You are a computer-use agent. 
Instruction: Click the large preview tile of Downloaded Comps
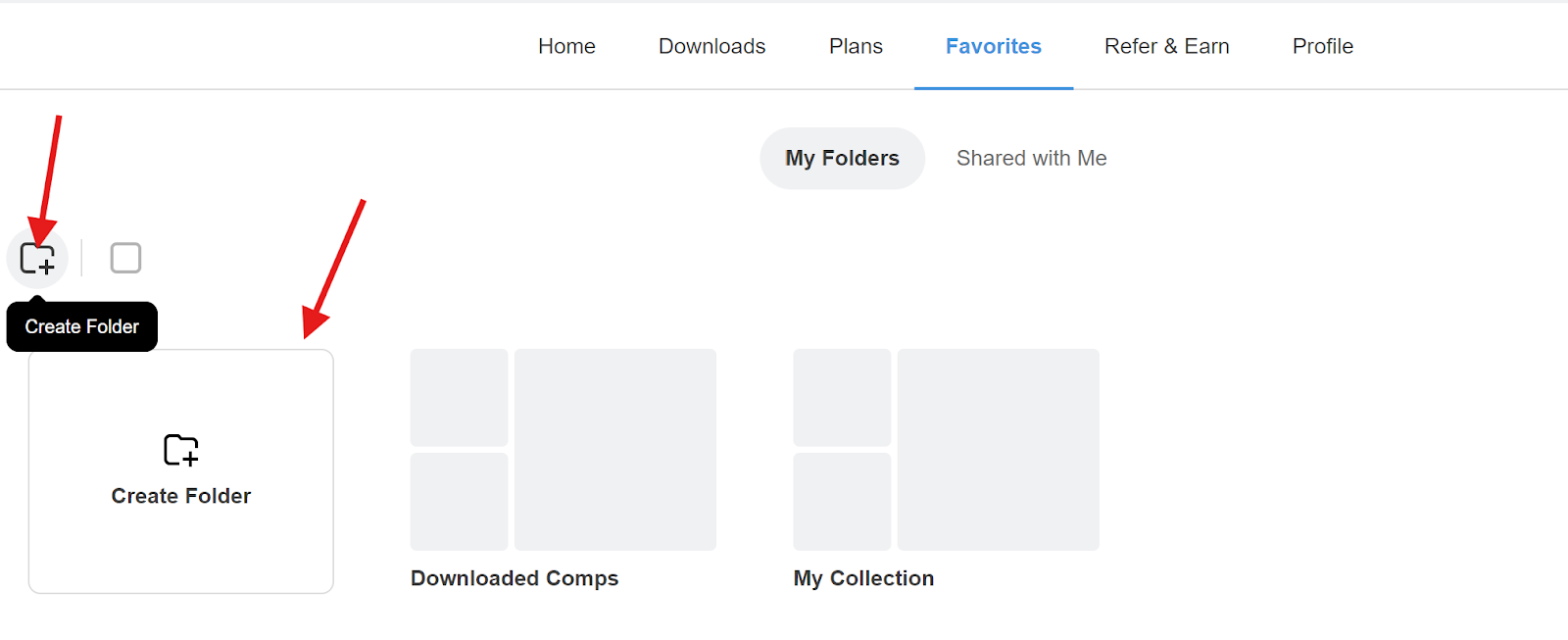[x=615, y=450]
